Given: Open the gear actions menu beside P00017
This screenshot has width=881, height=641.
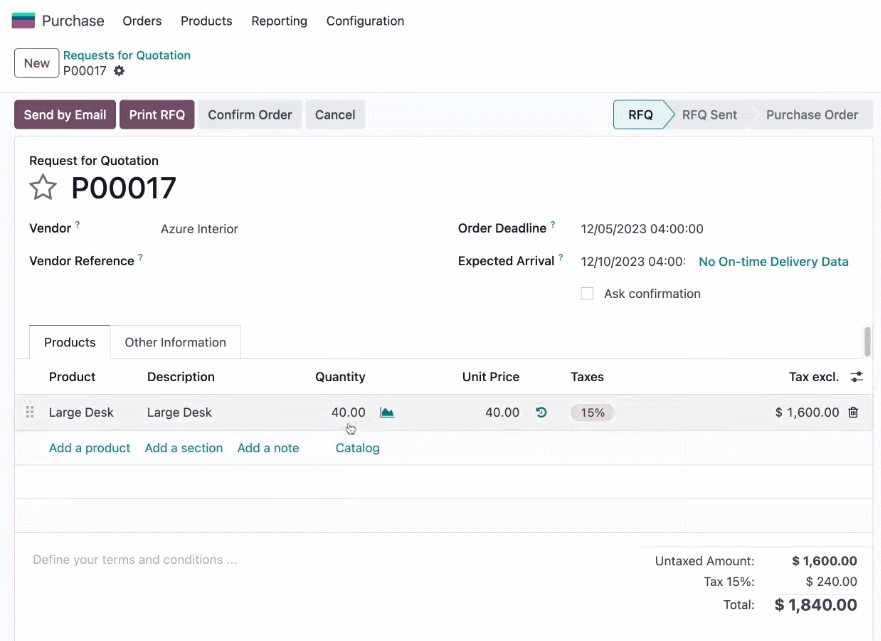Looking at the screenshot, I should [x=119, y=71].
